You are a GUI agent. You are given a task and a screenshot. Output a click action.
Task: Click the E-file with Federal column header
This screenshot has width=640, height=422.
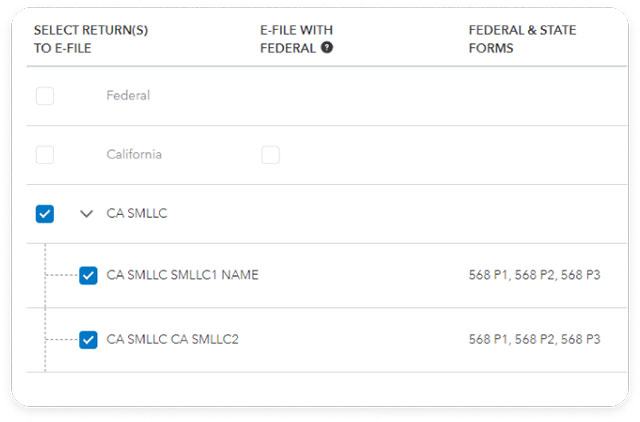coord(296,39)
